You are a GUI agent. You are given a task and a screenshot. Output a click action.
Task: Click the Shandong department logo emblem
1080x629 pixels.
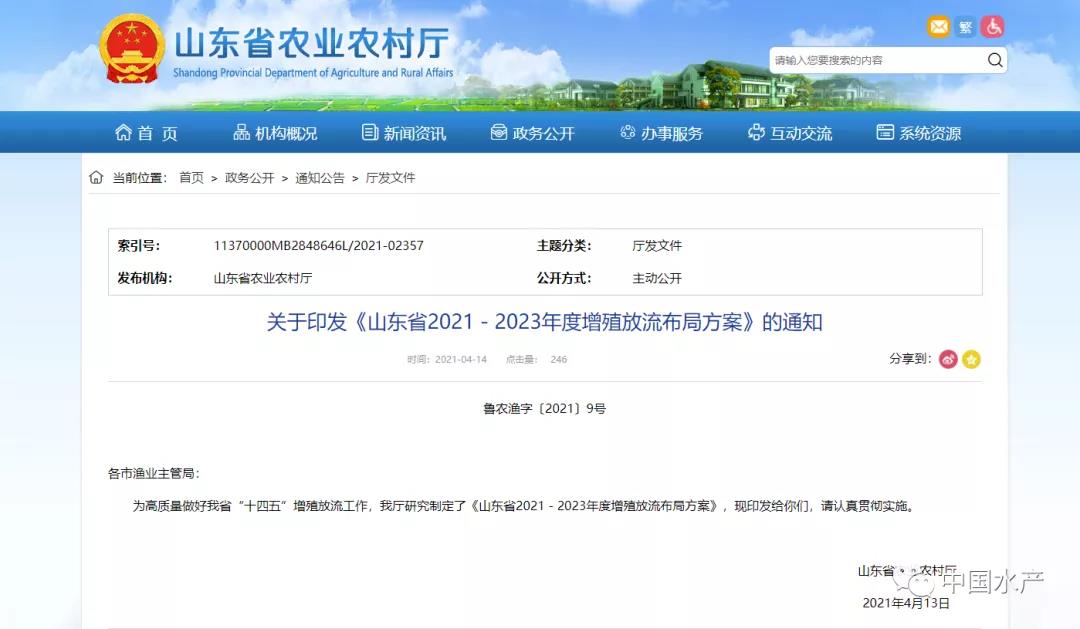[x=131, y=48]
